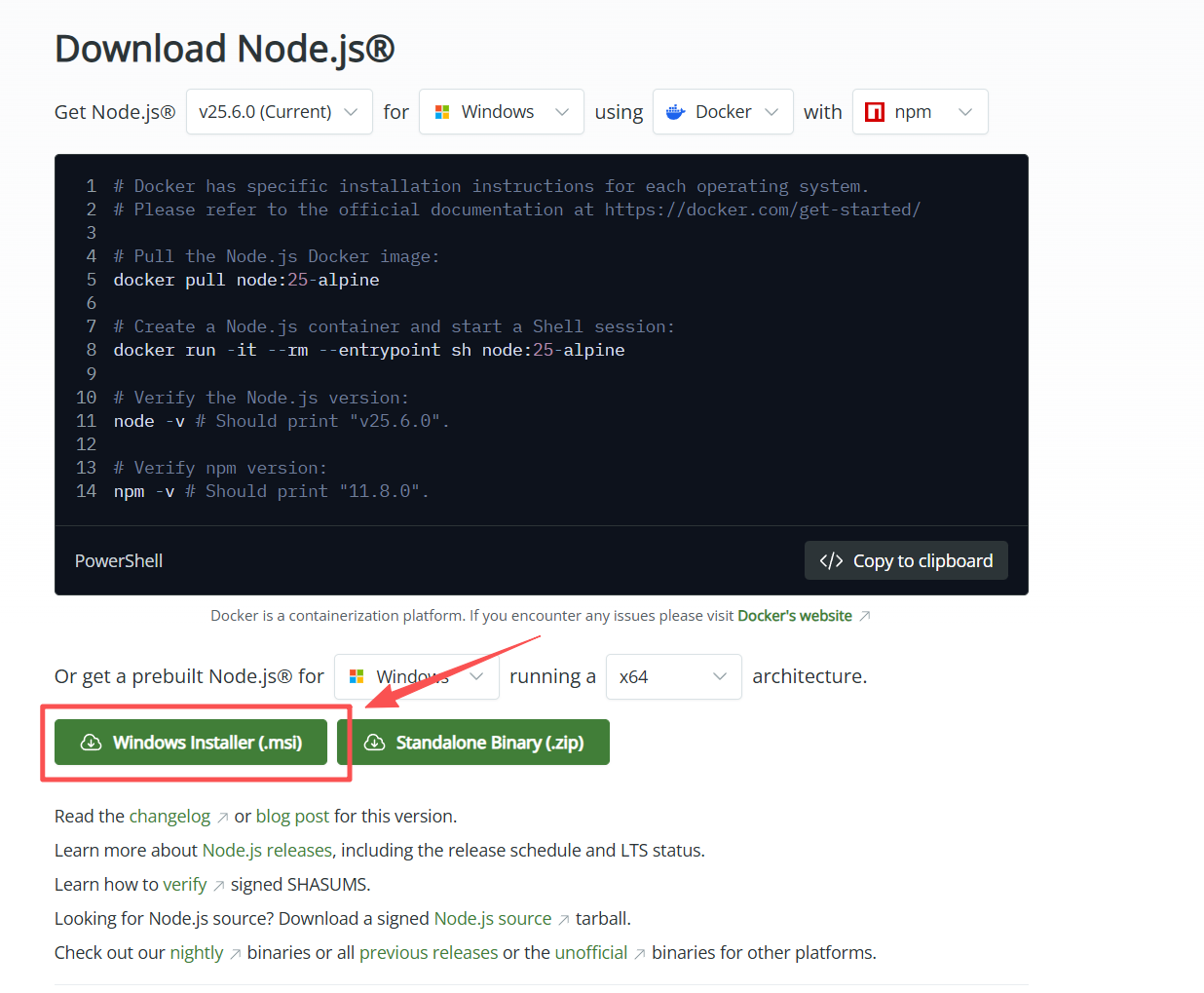1204x993 pixels.
Task: Click the external link arrow after Docker's website
Action: click(864, 616)
